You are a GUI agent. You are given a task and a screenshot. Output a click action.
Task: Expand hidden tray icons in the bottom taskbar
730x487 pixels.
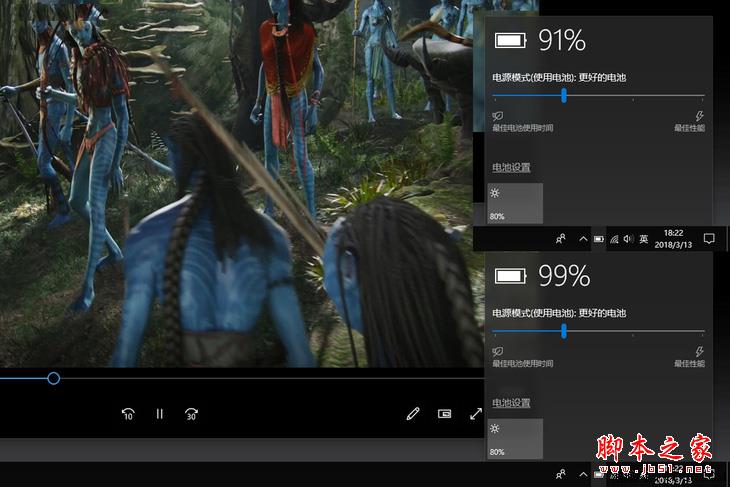[583, 474]
